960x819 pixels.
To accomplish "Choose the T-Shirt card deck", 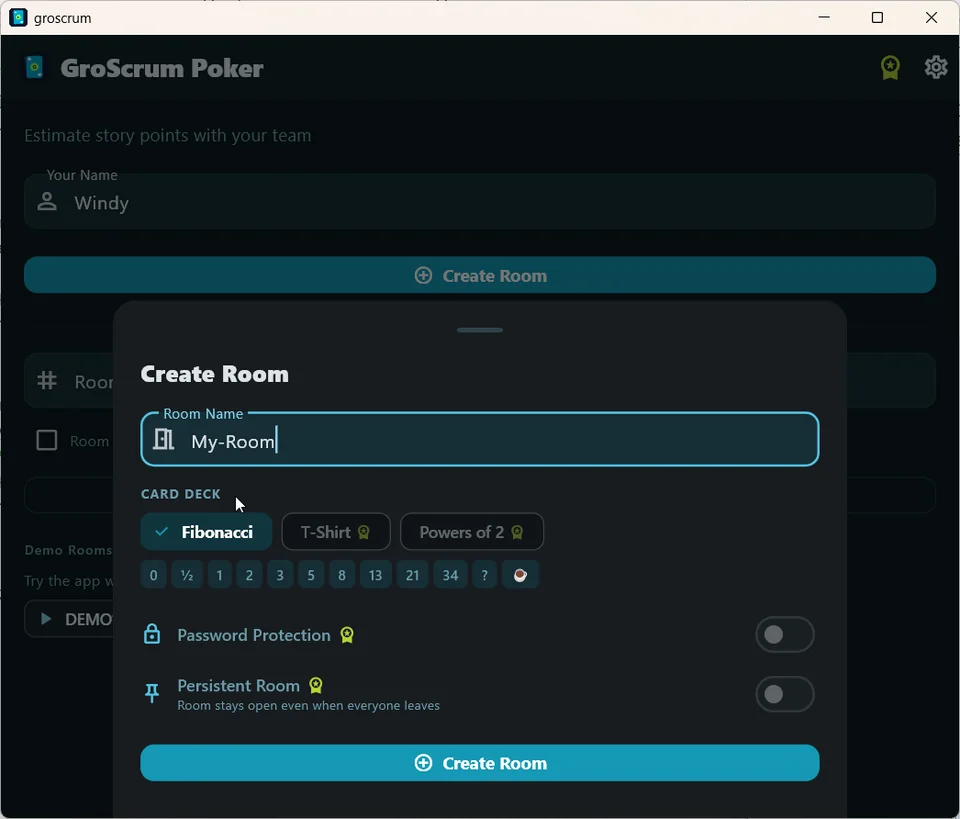I will click(336, 532).
